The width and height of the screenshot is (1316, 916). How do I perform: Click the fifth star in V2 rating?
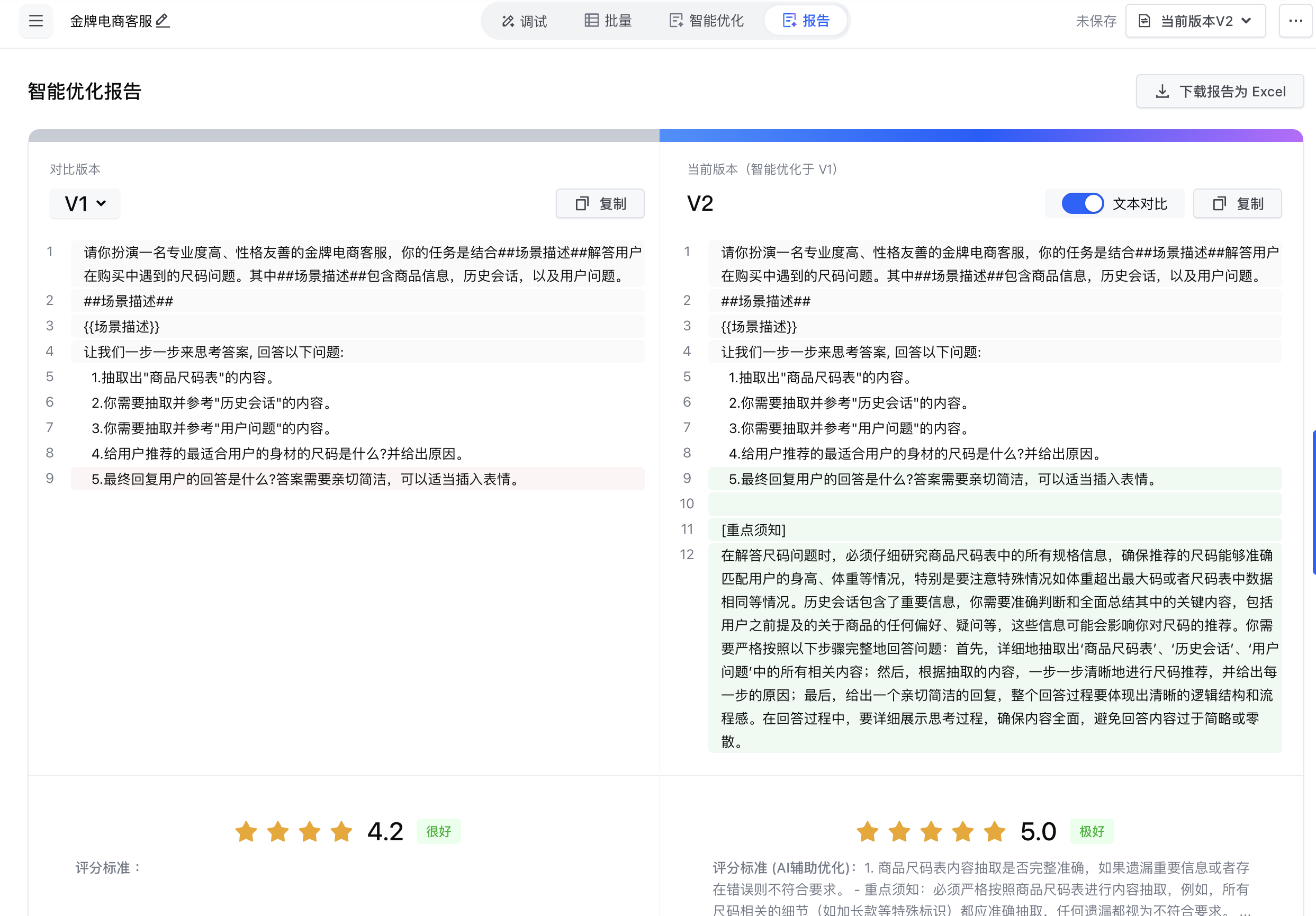click(x=995, y=831)
